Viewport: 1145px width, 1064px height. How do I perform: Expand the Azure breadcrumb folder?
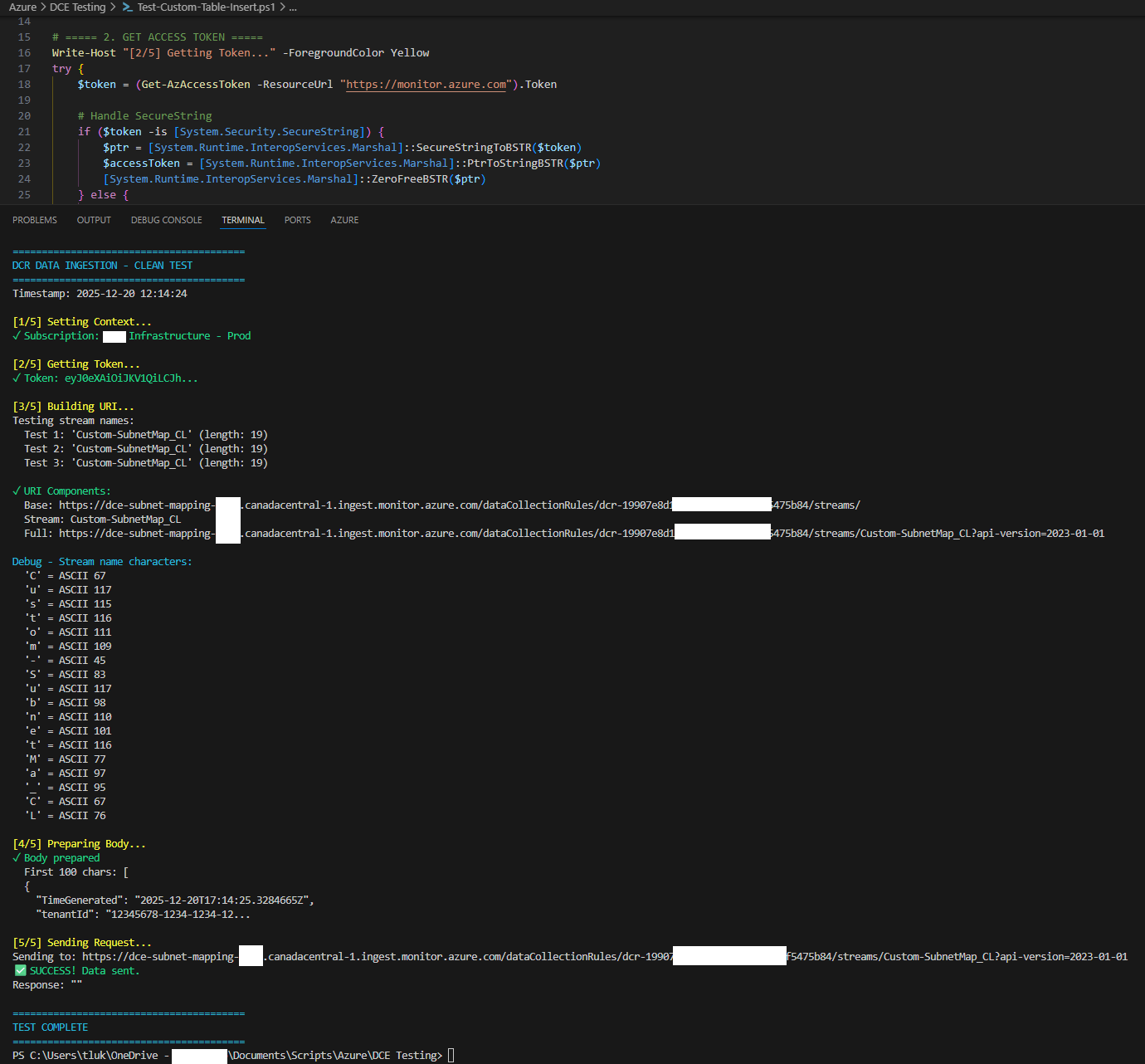point(22,7)
